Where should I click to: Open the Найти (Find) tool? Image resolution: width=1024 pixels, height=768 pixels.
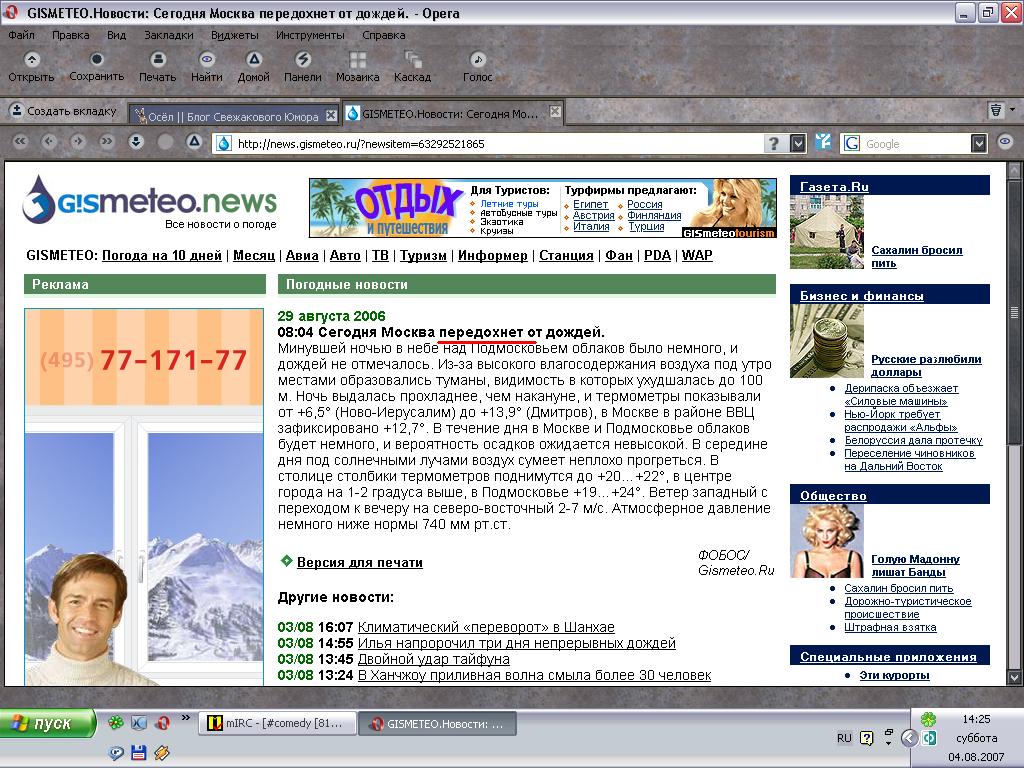point(206,66)
